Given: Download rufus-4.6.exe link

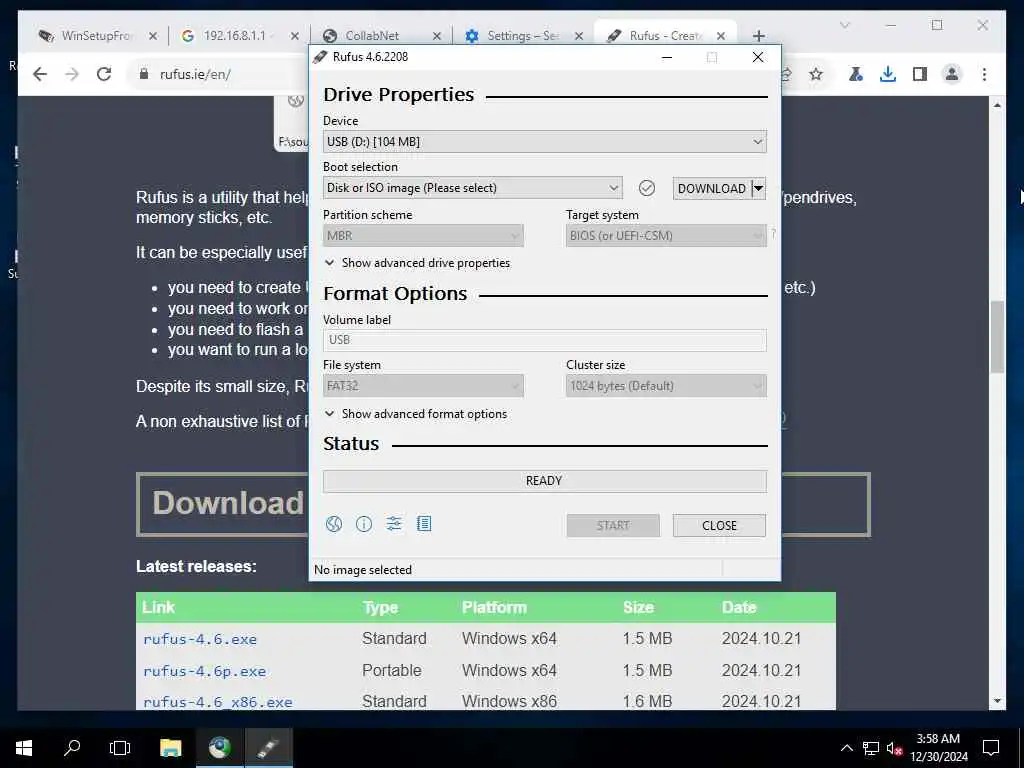Looking at the screenshot, I should 200,639.
